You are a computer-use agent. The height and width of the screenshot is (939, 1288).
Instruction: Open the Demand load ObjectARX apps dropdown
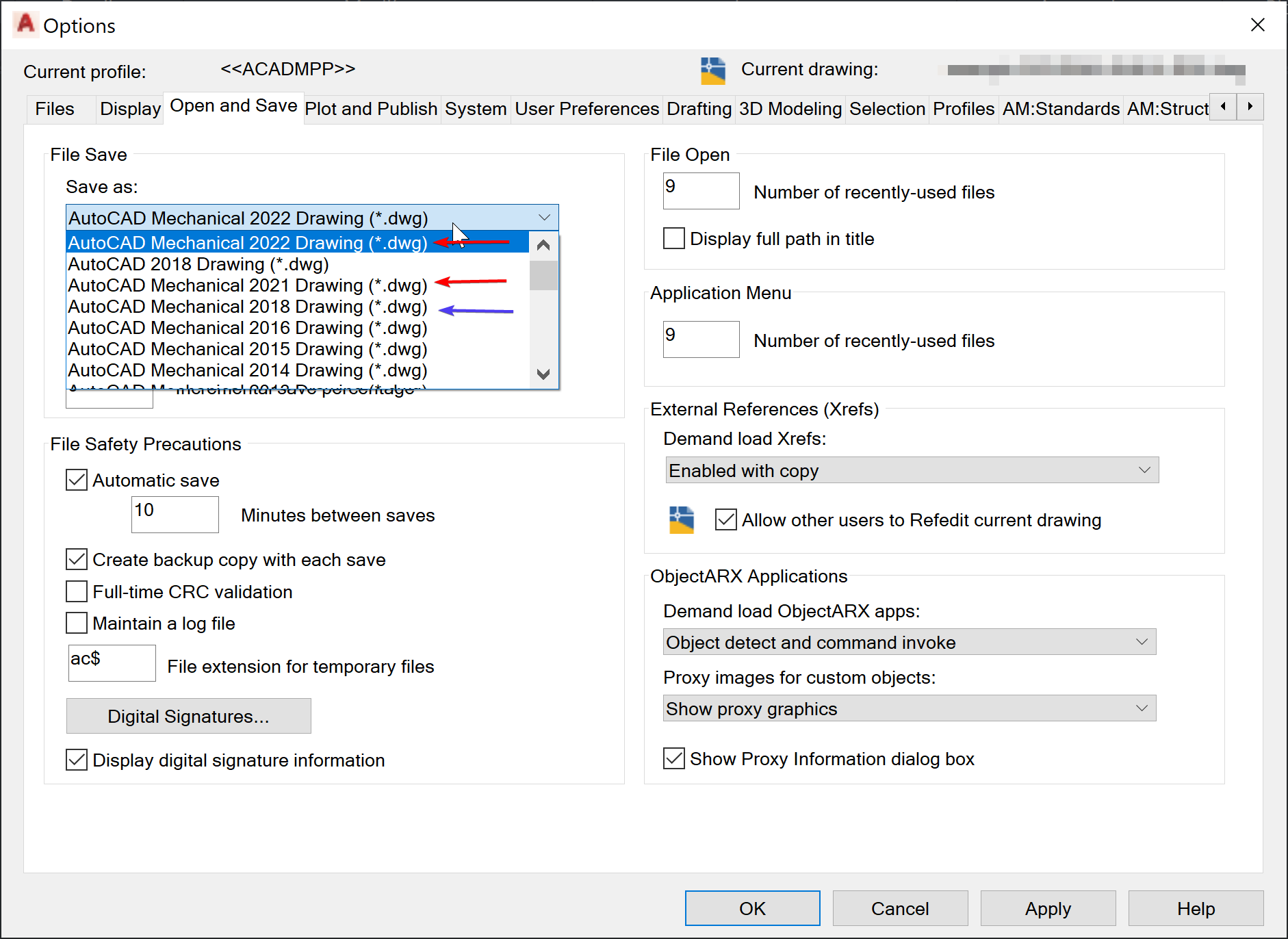pos(910,642)
